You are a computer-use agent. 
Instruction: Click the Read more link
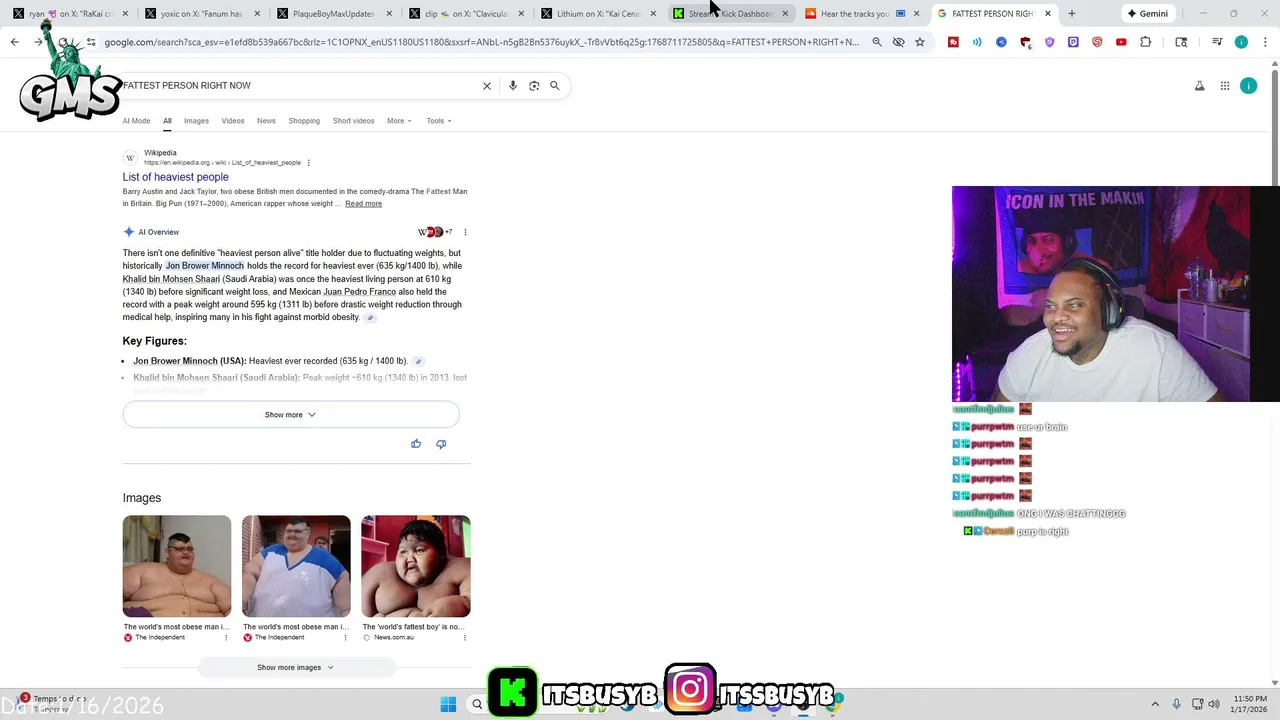coord(363,204)
